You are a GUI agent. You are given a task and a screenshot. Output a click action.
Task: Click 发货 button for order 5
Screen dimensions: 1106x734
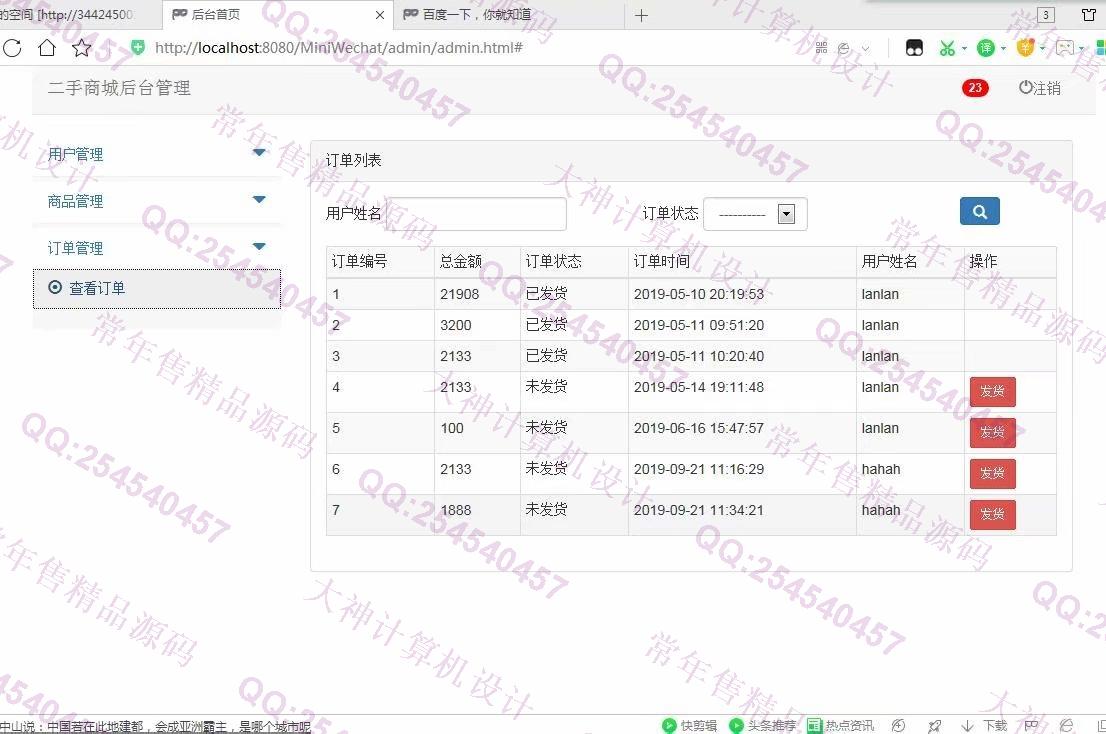[992, 432]
